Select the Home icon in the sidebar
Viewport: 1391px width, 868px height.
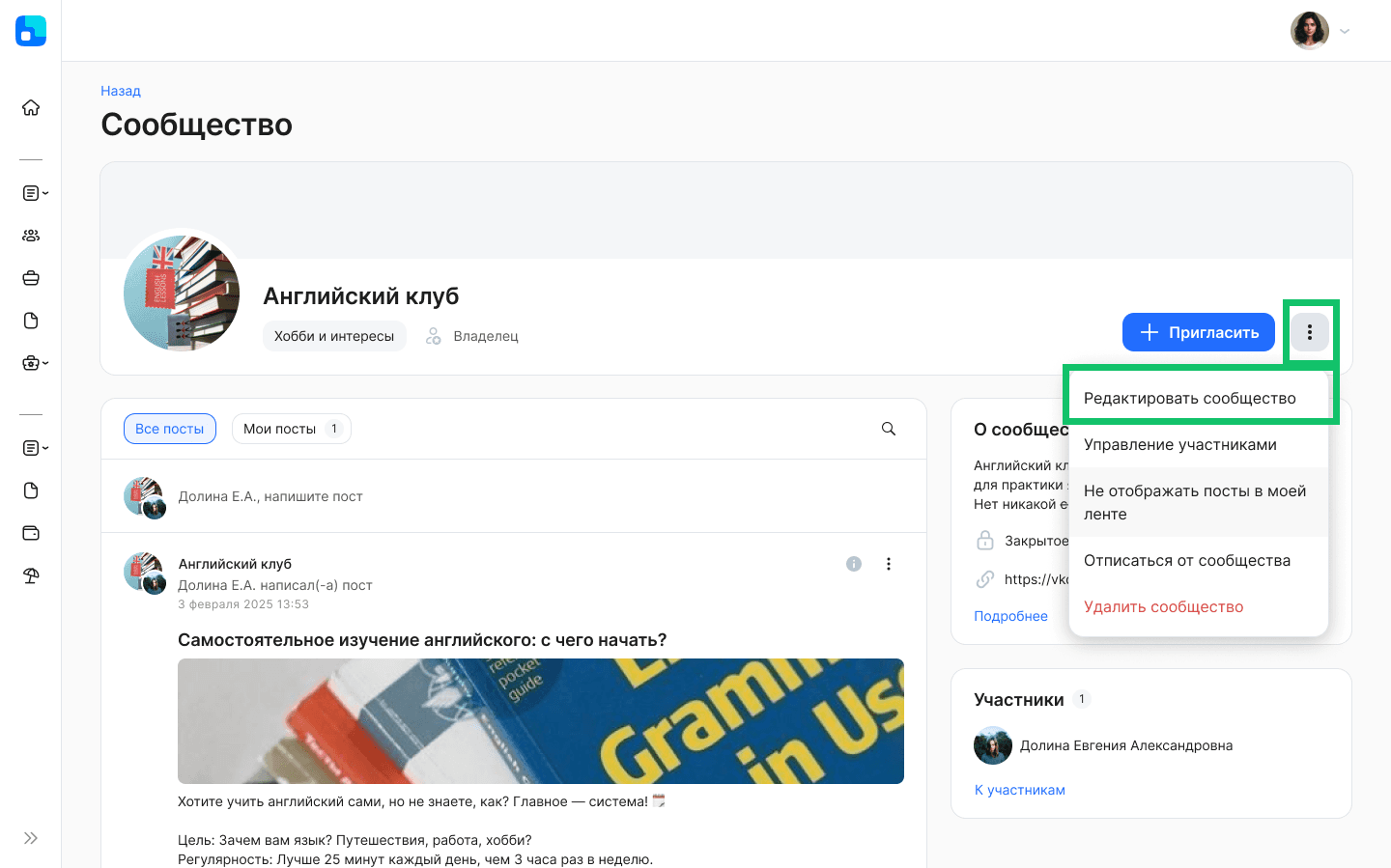coord(31,108)
